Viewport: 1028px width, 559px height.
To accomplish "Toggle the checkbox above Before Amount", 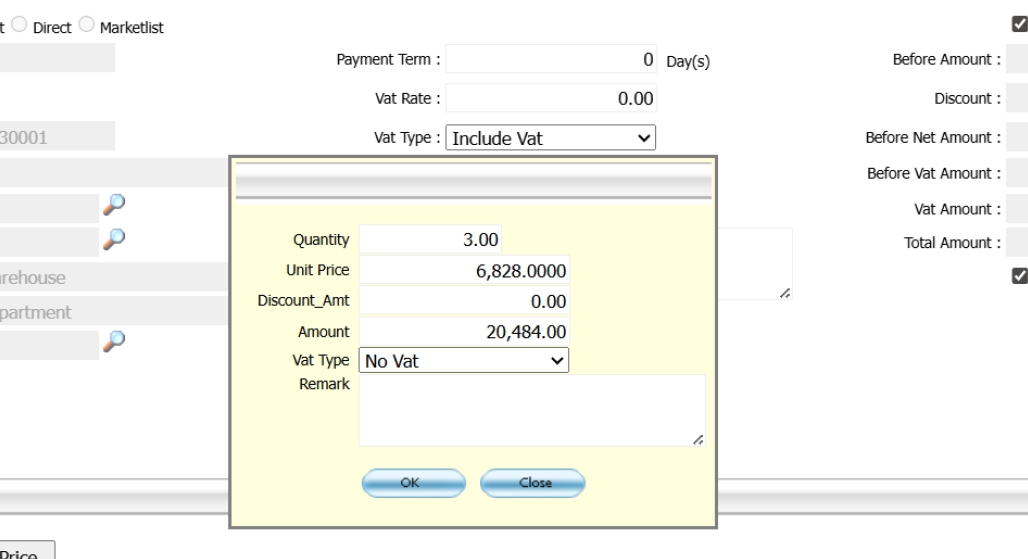I will 1020,24.
